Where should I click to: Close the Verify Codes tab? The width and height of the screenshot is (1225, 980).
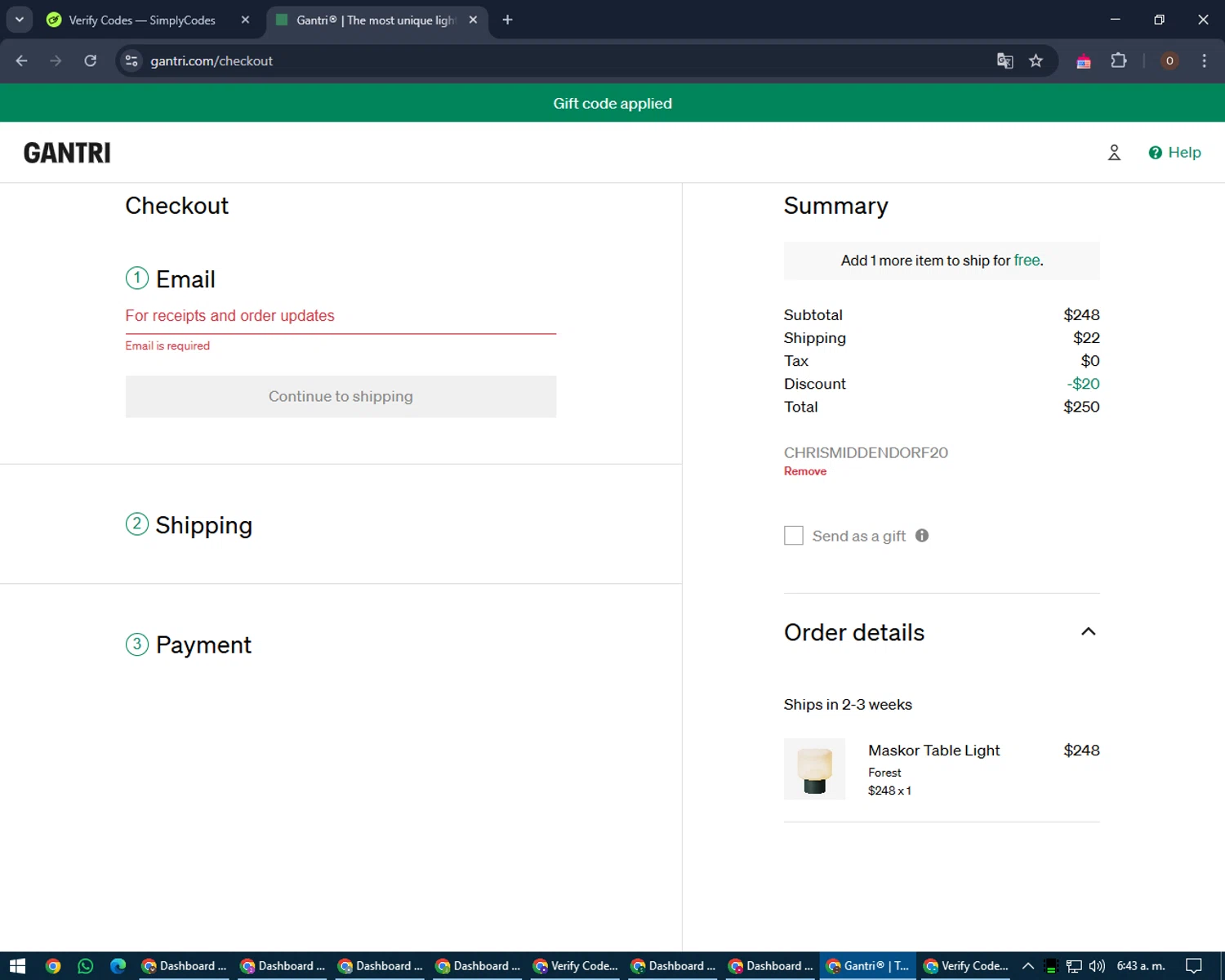pos(245,20)
